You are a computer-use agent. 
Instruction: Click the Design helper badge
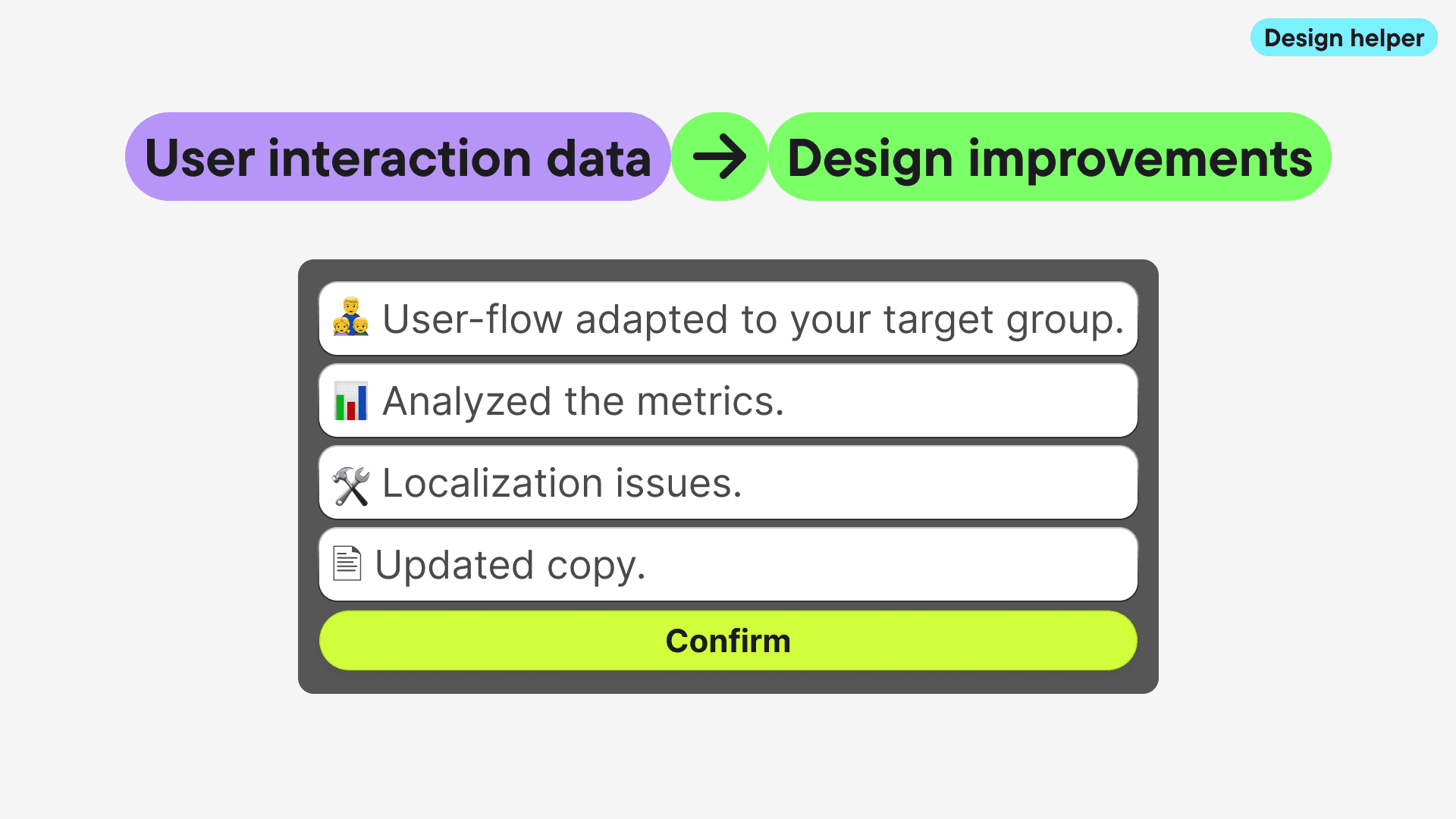pos(1344,38)
